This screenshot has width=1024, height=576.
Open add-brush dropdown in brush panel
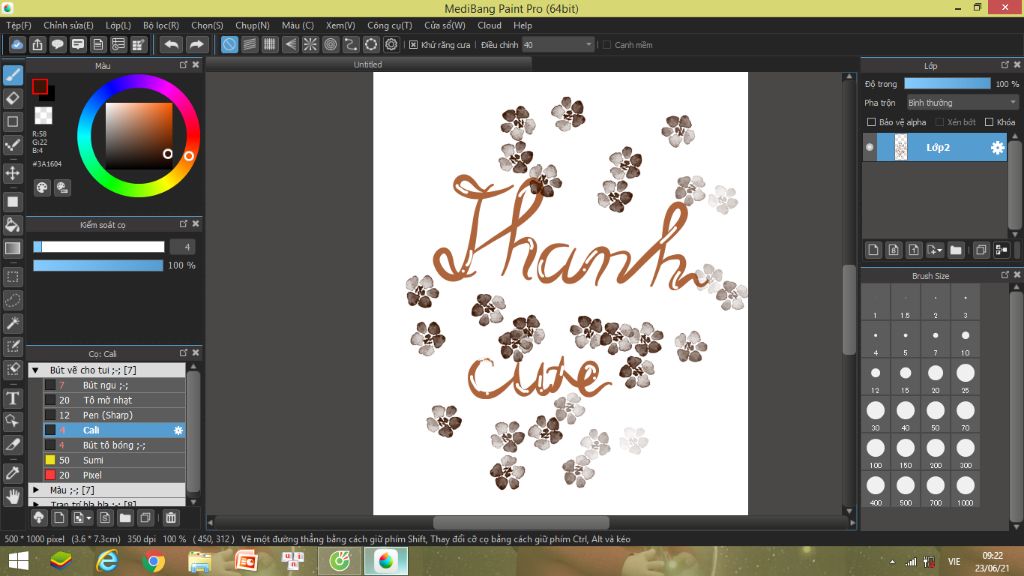[82, 518]
